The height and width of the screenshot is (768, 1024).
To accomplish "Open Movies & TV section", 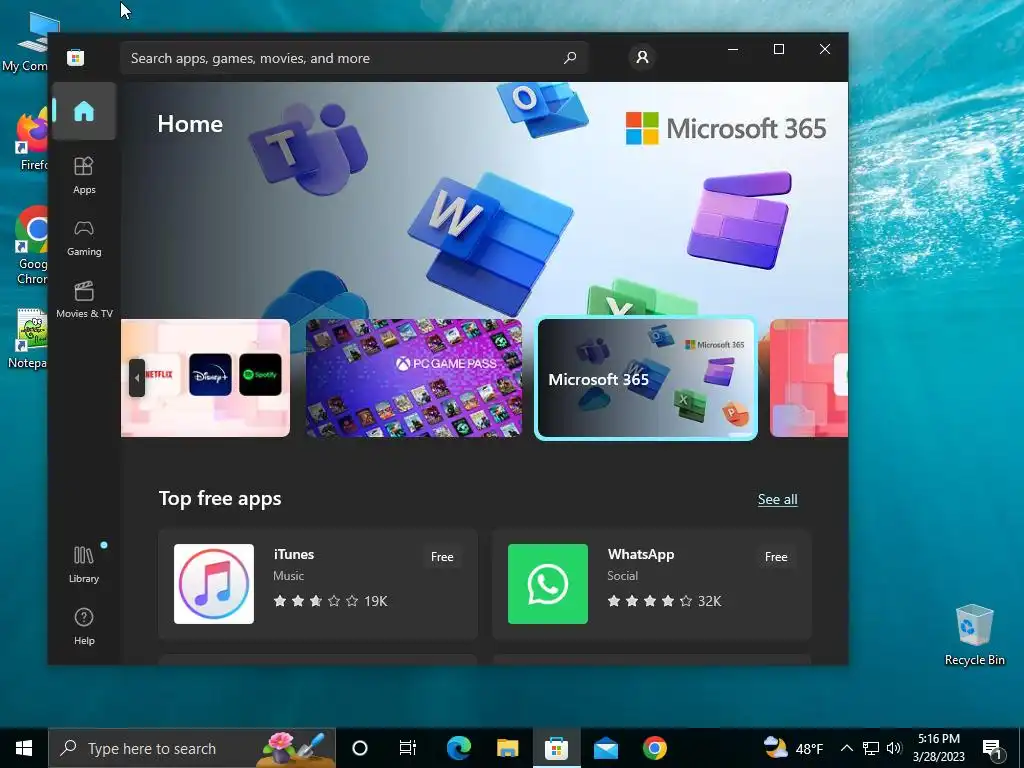I will click(x=84, y=300).
